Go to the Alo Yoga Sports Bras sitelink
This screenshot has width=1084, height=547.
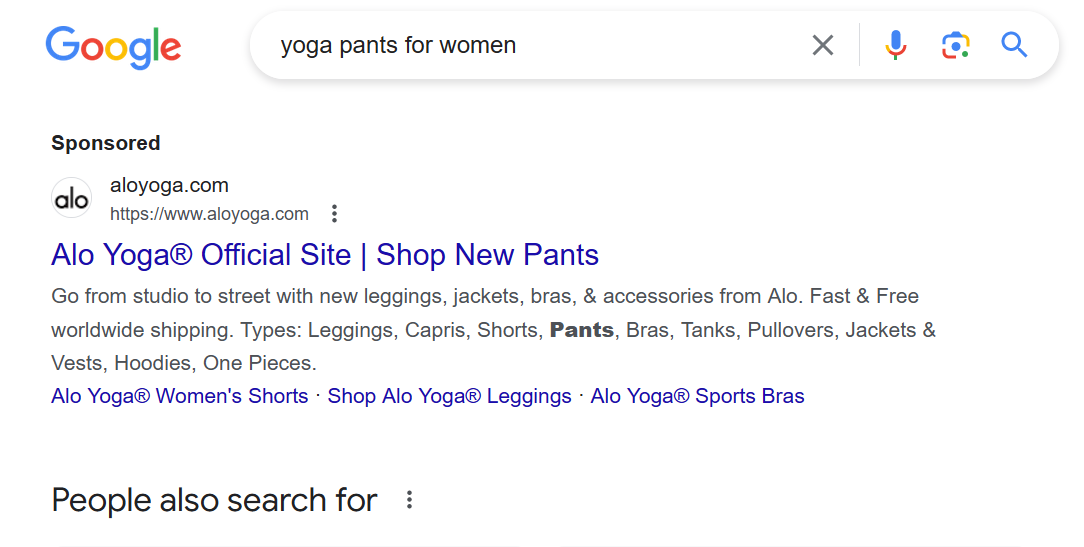click(697, 396)
